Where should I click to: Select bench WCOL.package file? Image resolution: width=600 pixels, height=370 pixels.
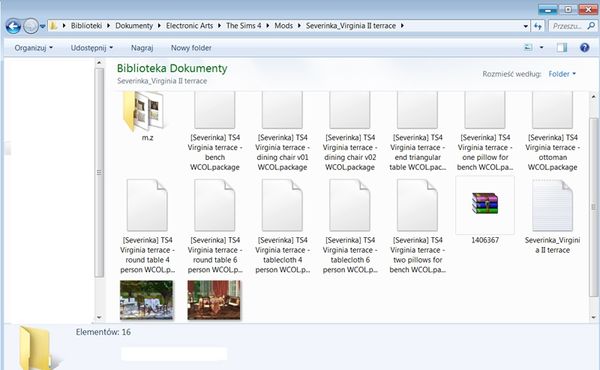[215, 131]
